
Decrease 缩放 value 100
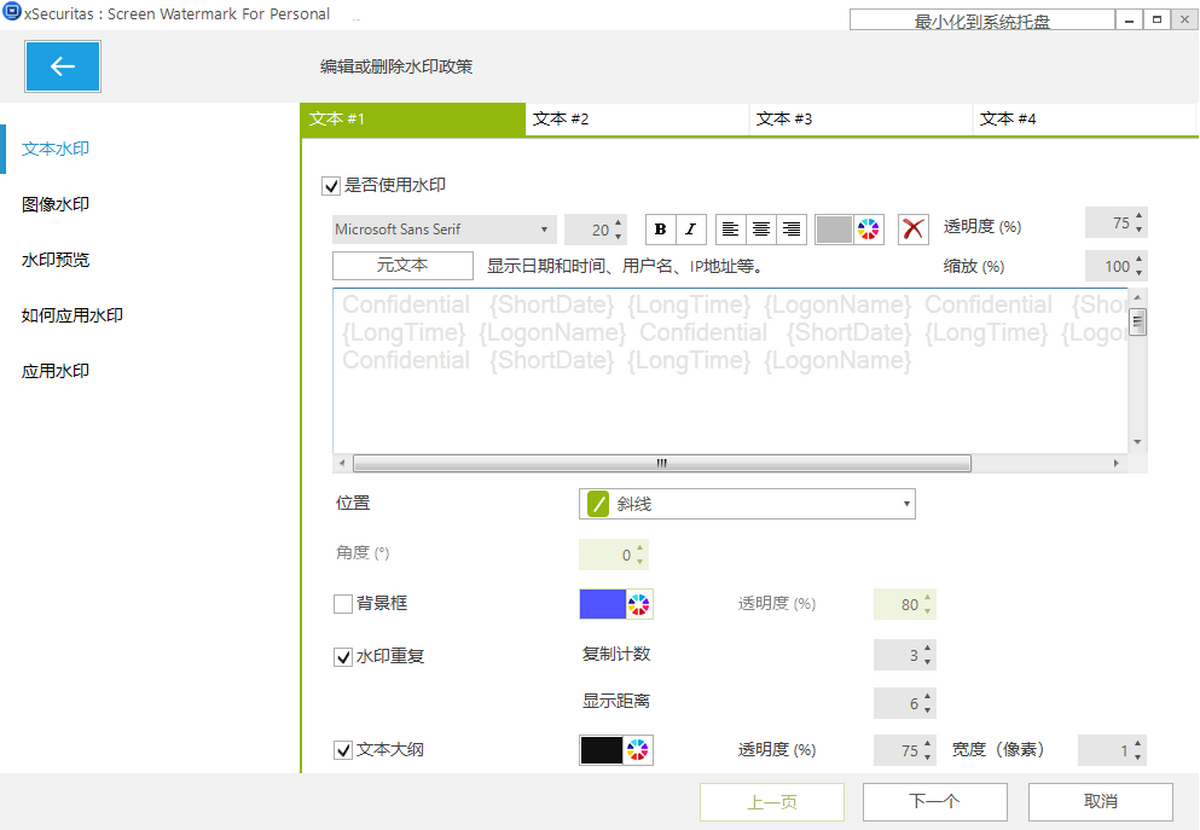tap(1140, 273)
